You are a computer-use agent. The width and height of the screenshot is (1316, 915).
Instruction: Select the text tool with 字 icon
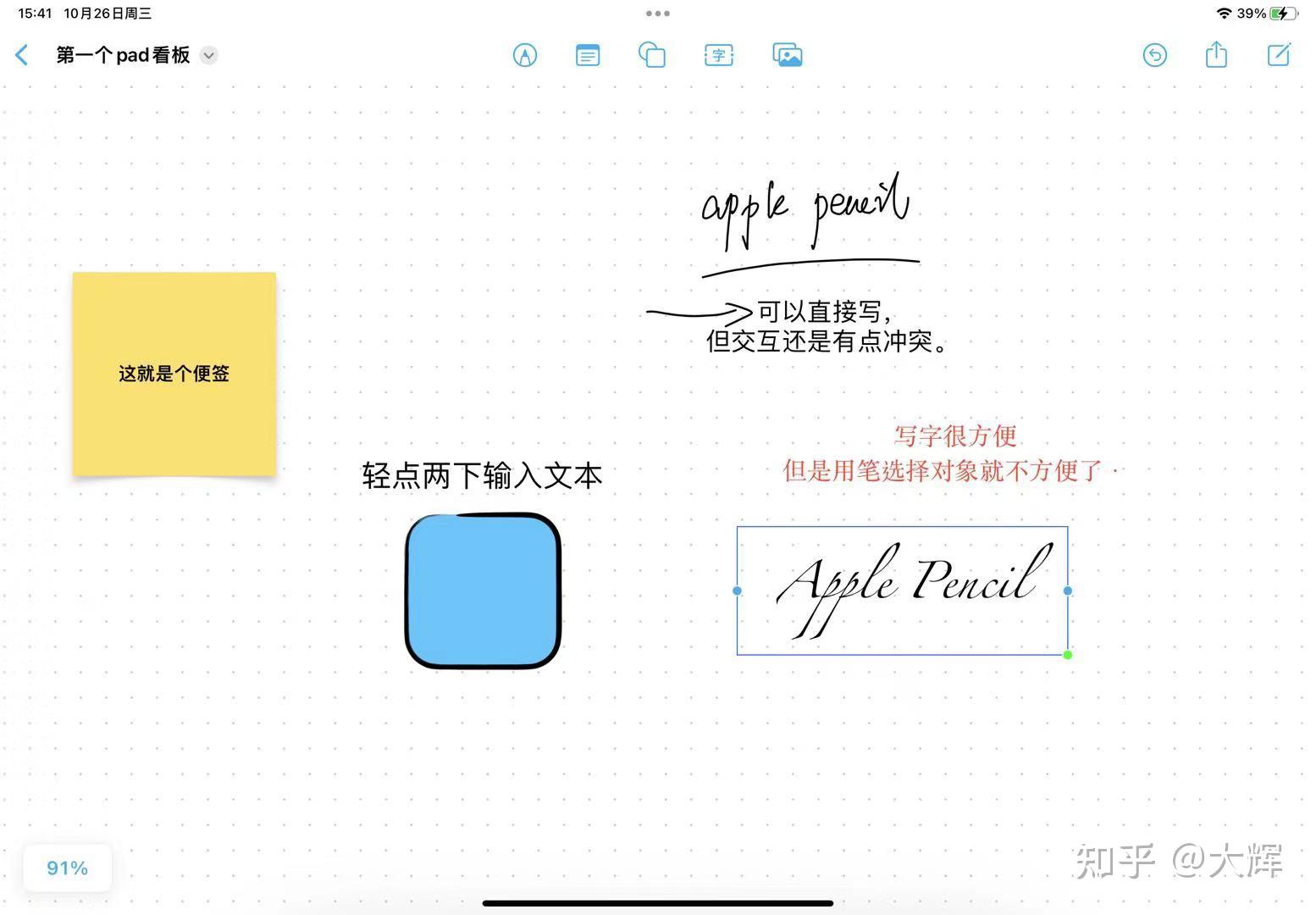click(718, 54)
